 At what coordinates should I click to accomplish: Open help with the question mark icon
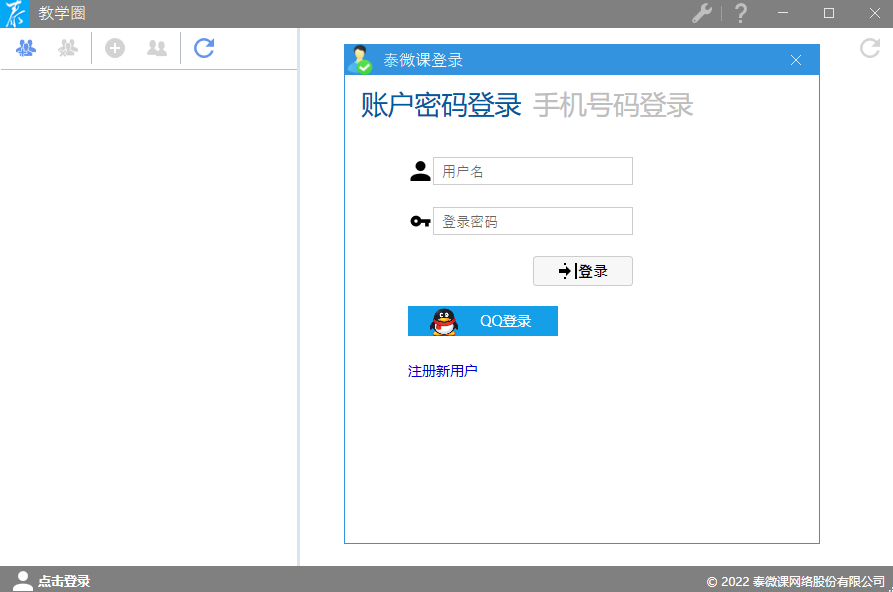[740, 13]
